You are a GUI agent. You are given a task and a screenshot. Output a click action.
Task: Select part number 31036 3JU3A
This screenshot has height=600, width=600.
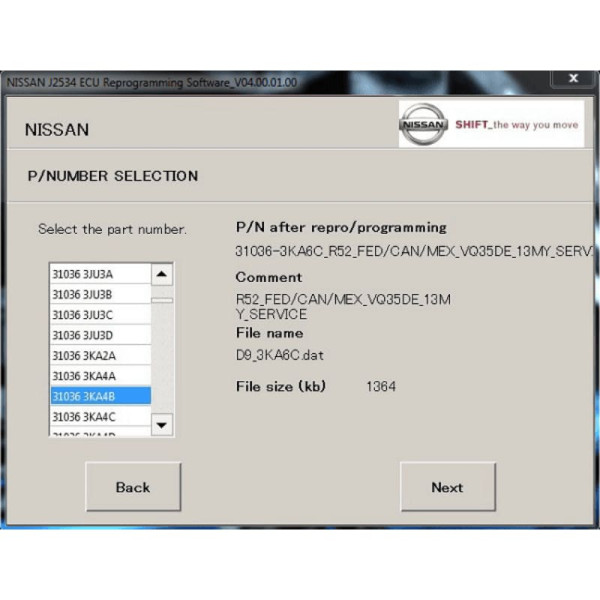[x=83, y=273]
